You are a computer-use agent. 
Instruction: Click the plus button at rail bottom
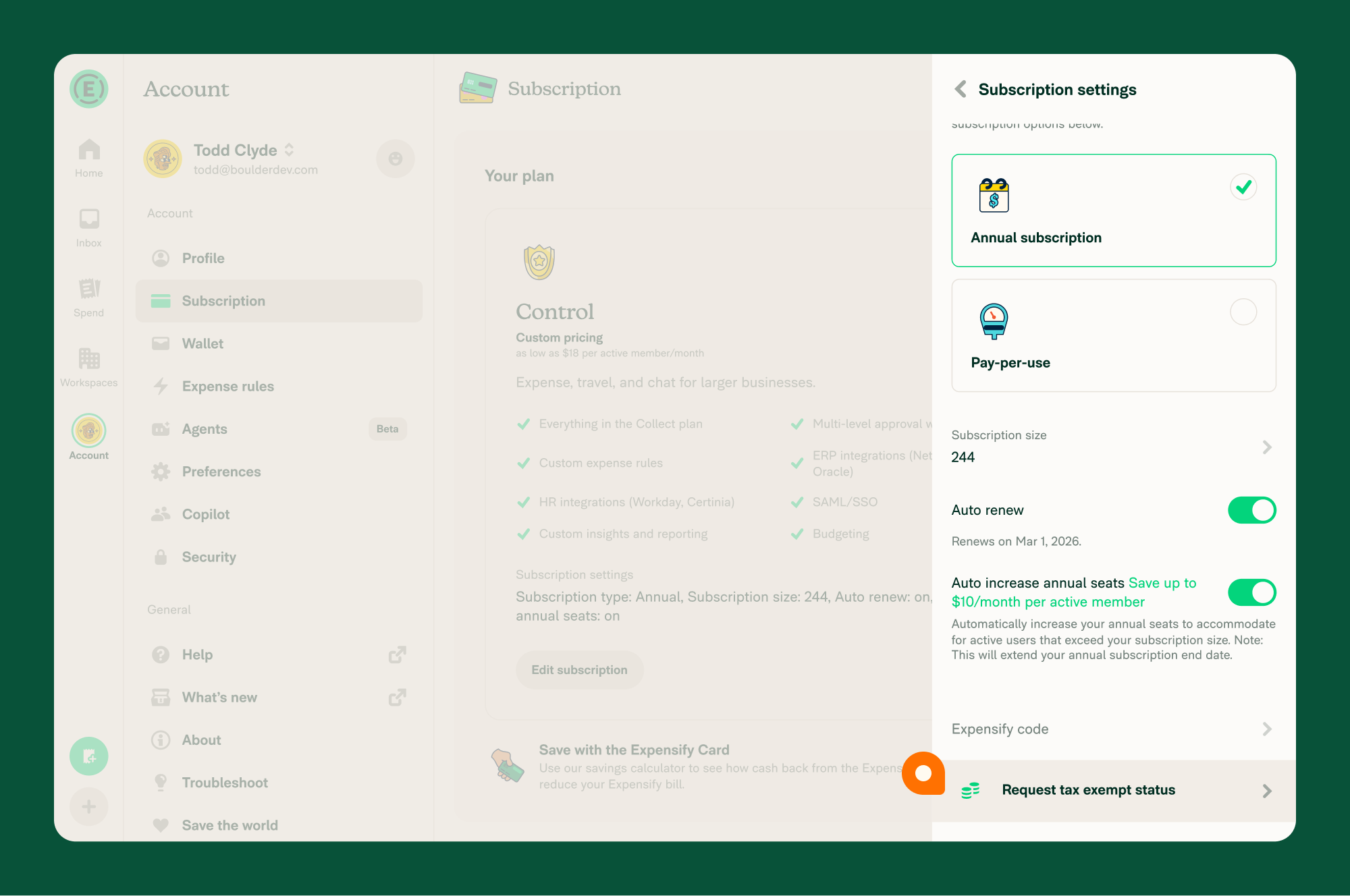coord(89,806)
